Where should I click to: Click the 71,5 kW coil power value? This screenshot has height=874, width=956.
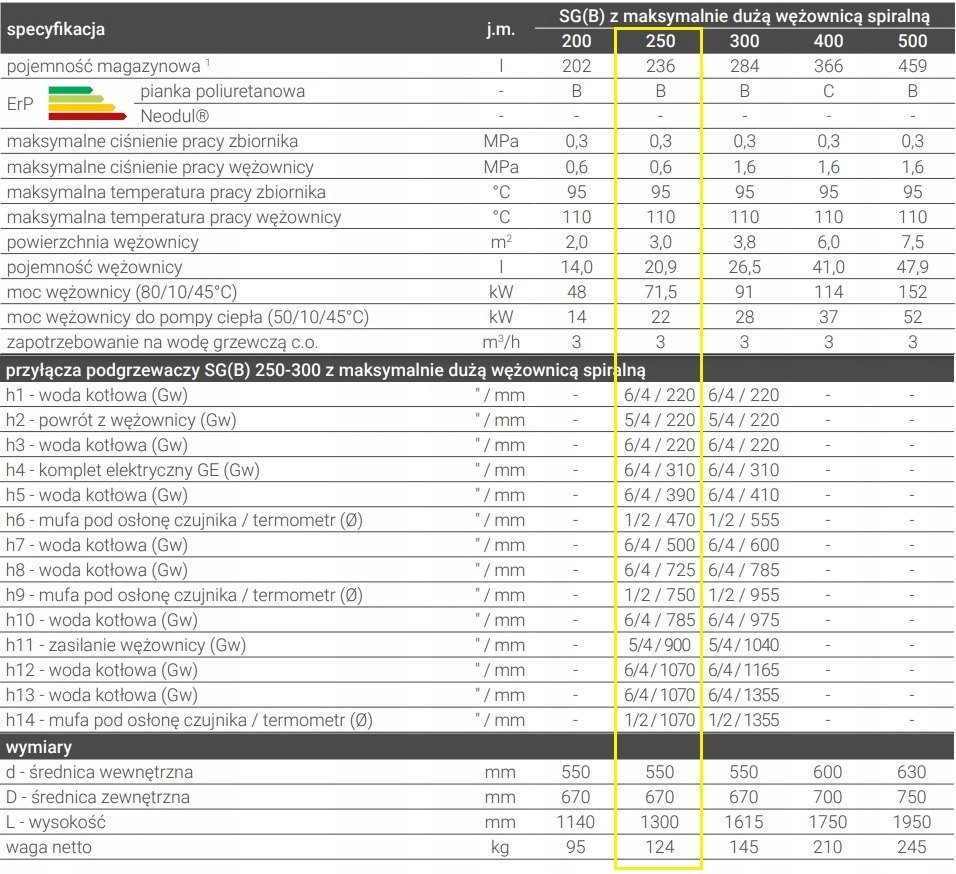point(660,292)
